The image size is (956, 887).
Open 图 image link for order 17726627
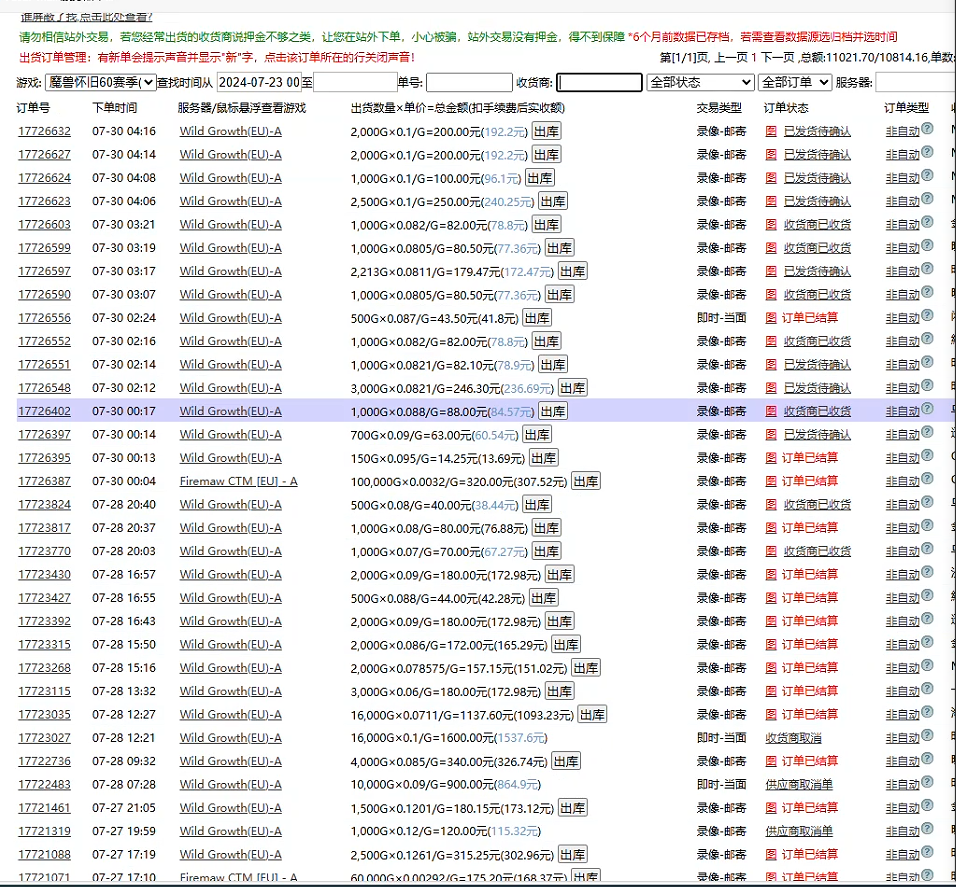pos(770,155)
